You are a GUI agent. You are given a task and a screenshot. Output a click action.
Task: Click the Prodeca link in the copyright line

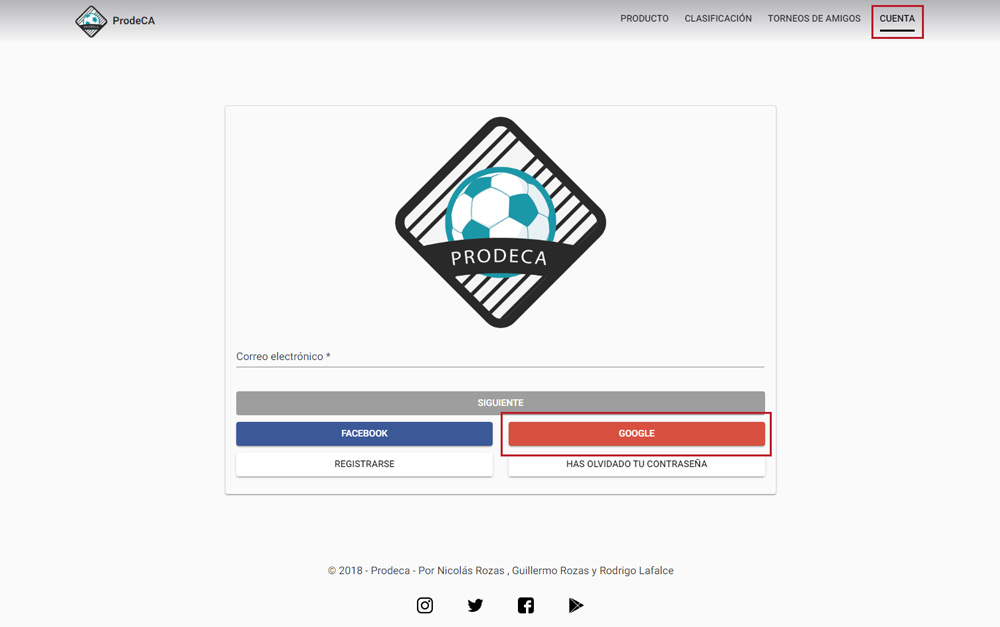coord(390,571)
